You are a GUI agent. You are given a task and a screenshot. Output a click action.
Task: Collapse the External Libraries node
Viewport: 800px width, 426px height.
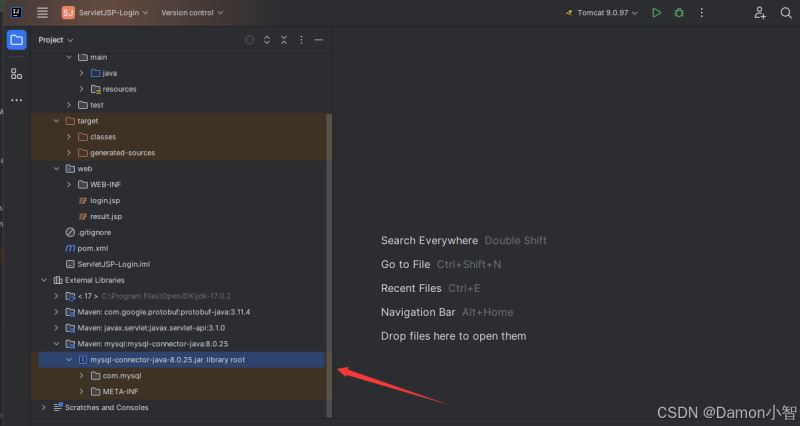(x=43, y=280)
